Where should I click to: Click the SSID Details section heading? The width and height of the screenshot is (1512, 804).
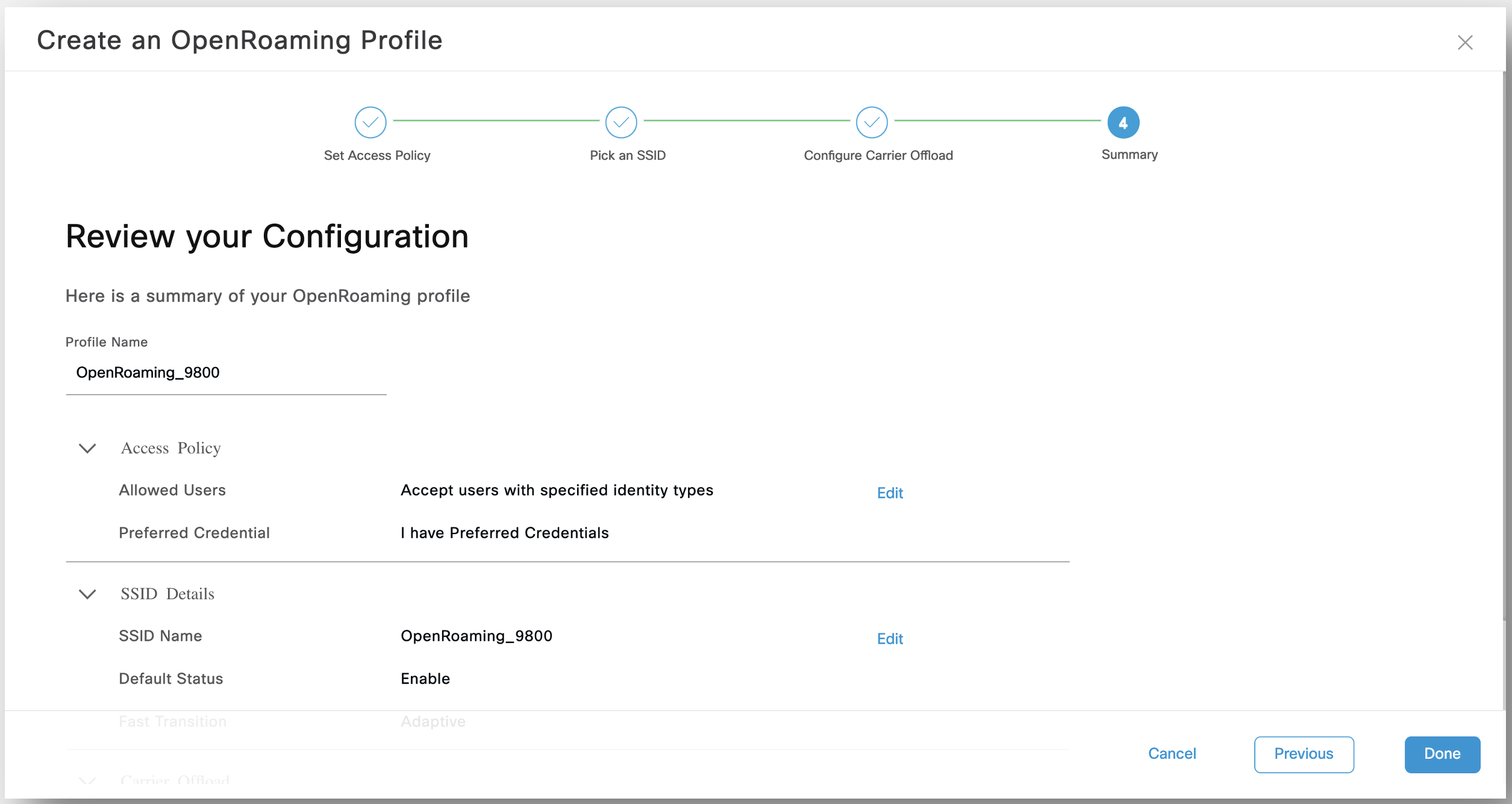point(167,594)
